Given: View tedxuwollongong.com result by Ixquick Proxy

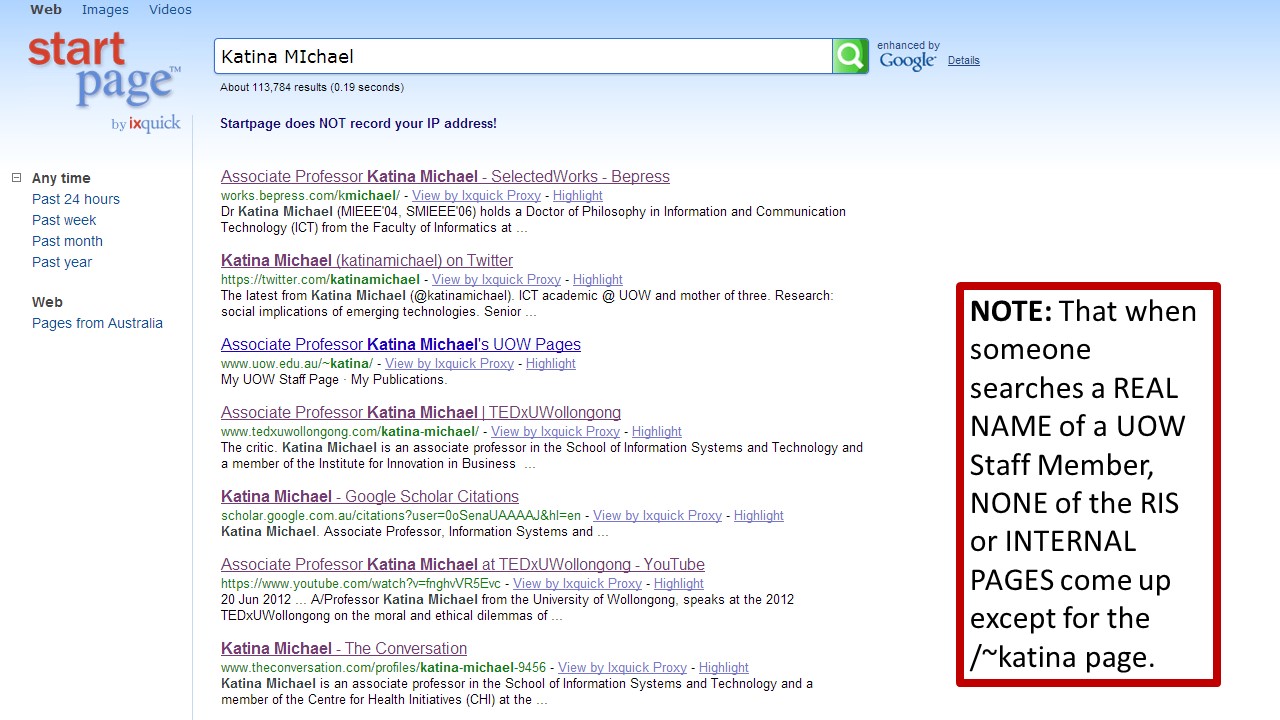Looking at the screenshot, I should point(555,432).
